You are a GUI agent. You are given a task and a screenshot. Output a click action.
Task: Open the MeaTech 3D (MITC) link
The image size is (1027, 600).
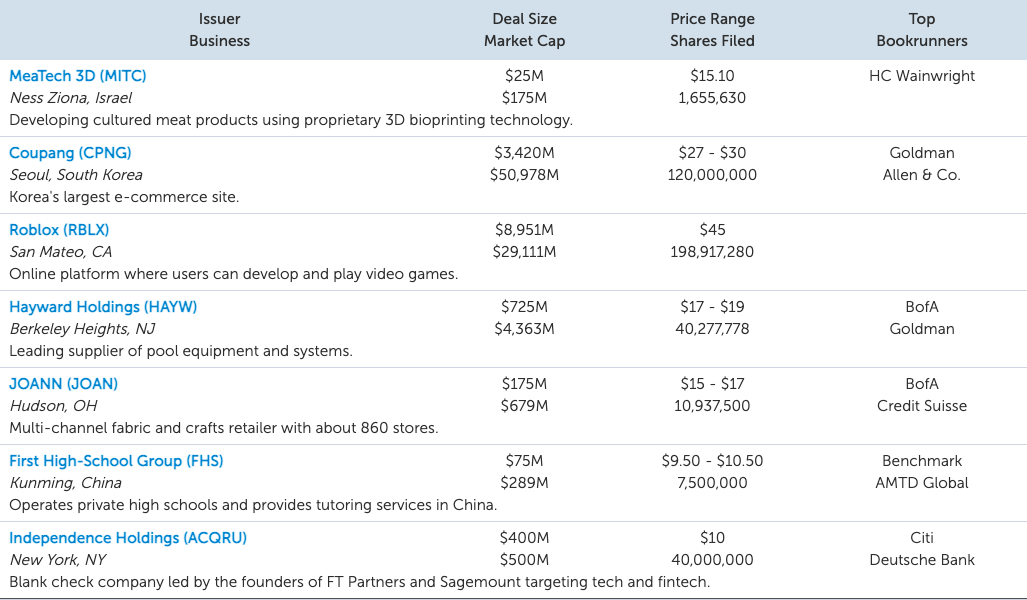click(x=78, y=76)
